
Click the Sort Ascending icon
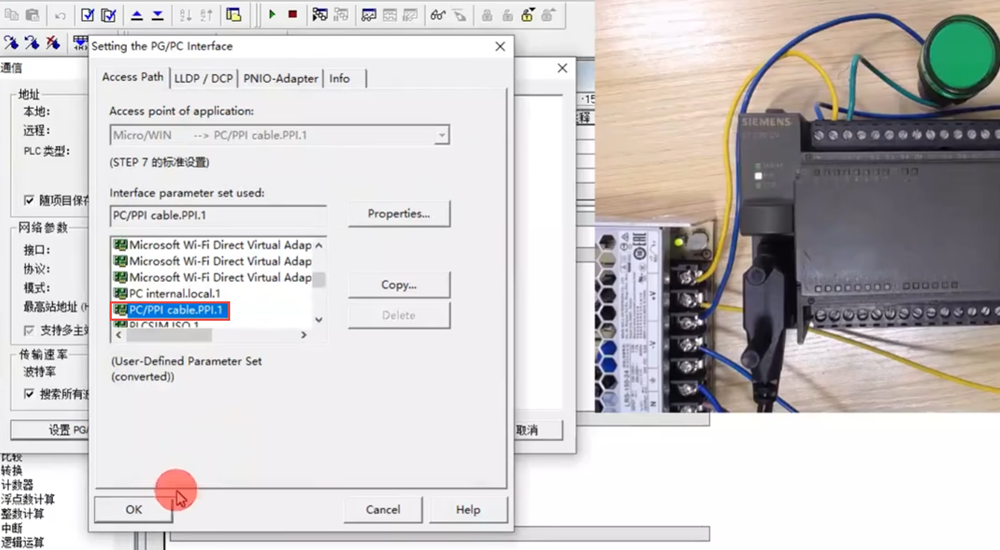[186, 15]
